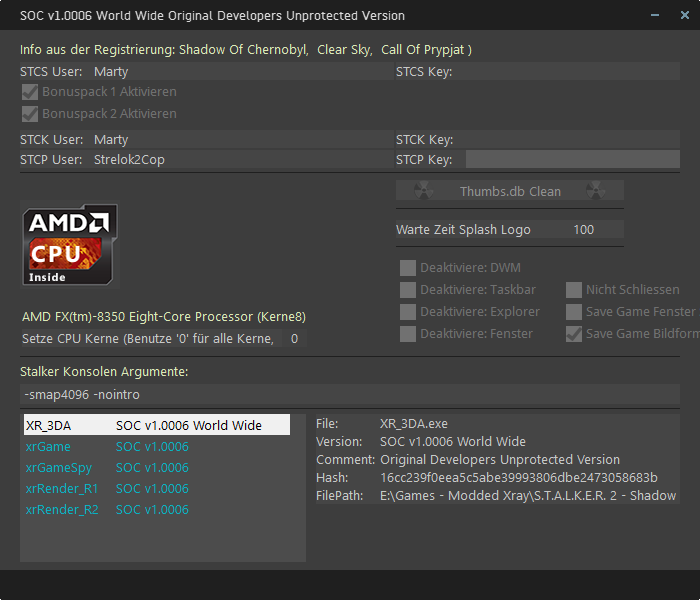Click the STCK Key field
Viewport: 700px width, 600px height.
573,140
